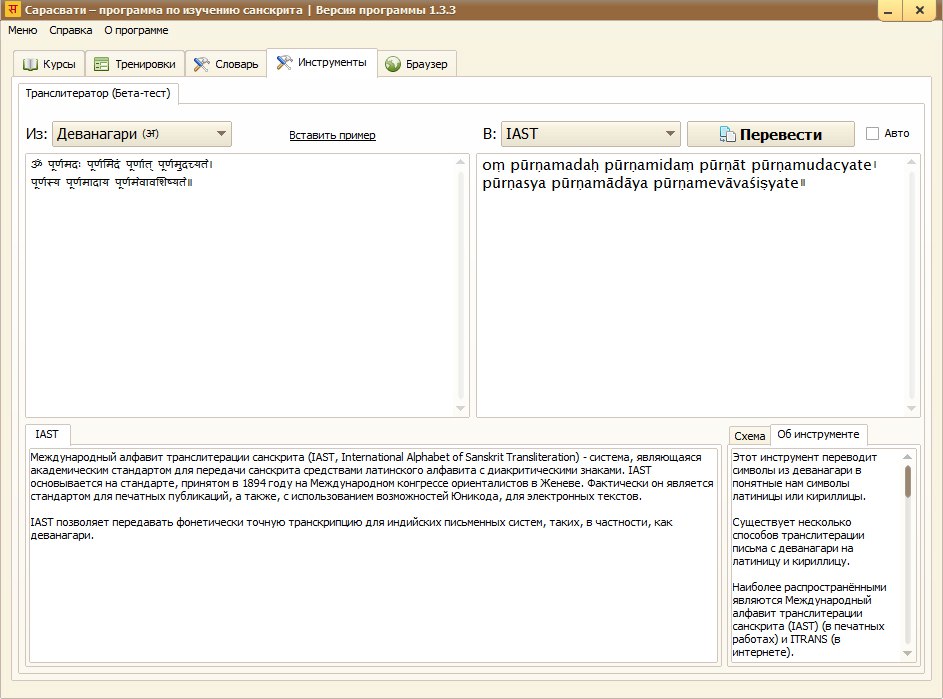Click the Тренировки tab icon
The image size is (943, 699).
tap(101, 64)
